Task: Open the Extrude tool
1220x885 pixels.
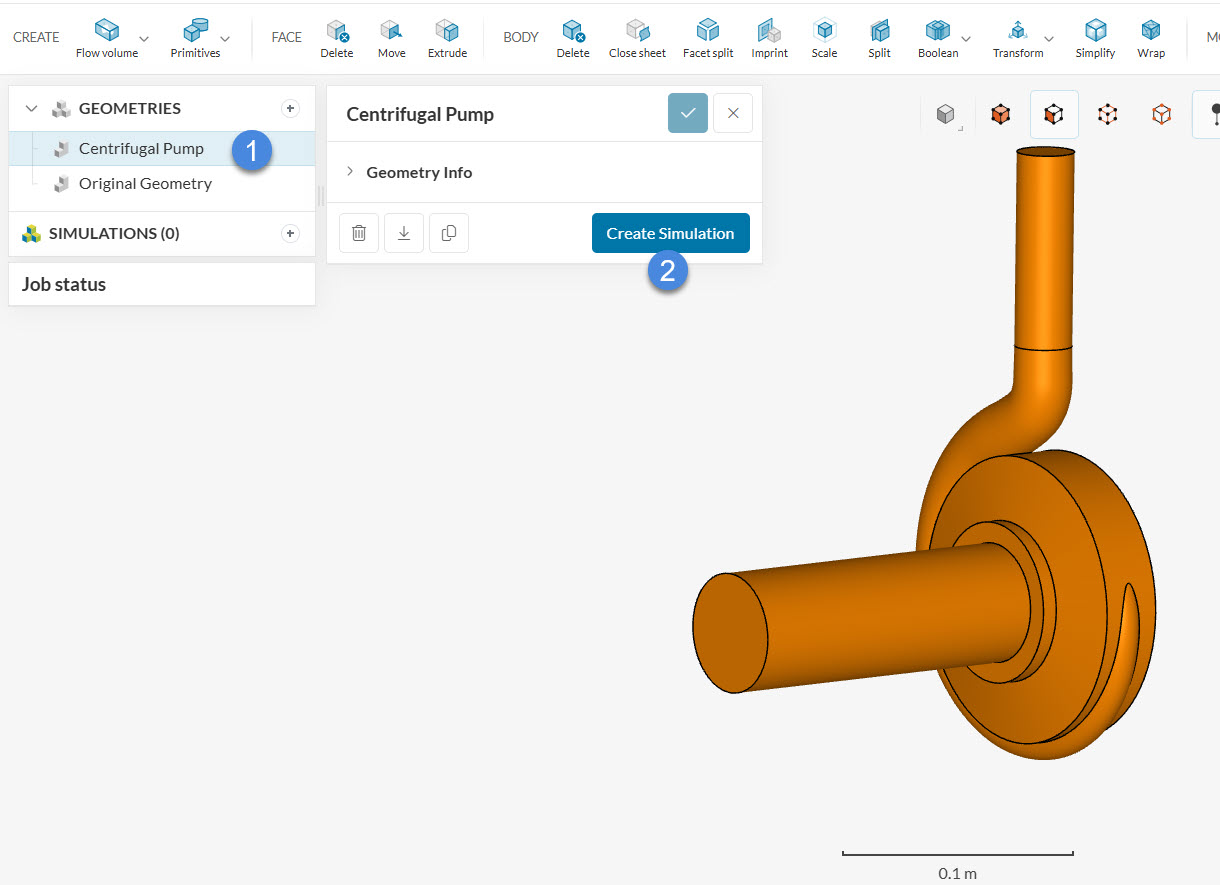Action: (x=447, y=35)
